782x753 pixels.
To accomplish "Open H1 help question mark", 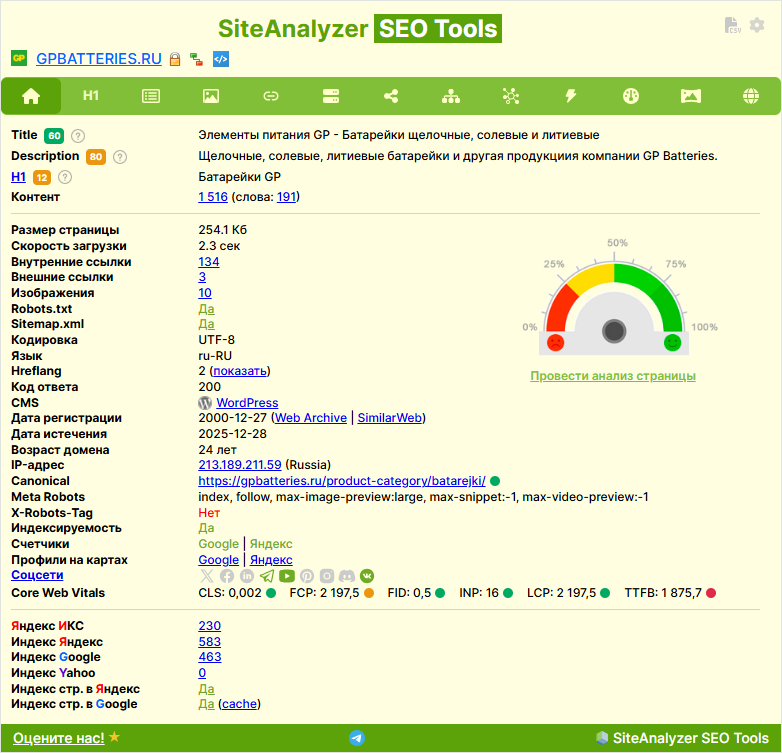I will (x=65, y=178).
